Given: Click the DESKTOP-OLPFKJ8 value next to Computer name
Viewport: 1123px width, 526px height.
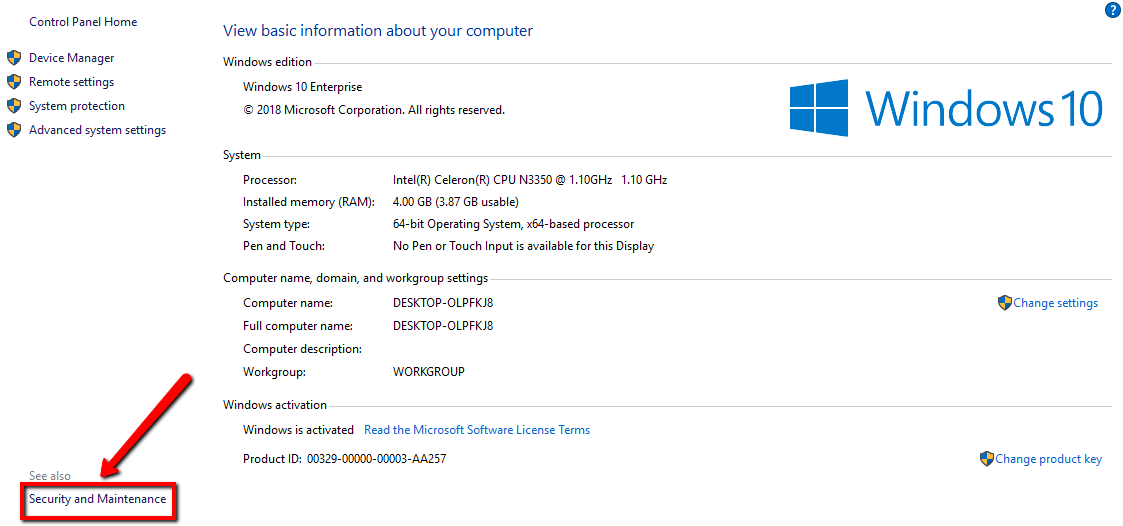Looking at the screenshot, I should tap(443, 302).
